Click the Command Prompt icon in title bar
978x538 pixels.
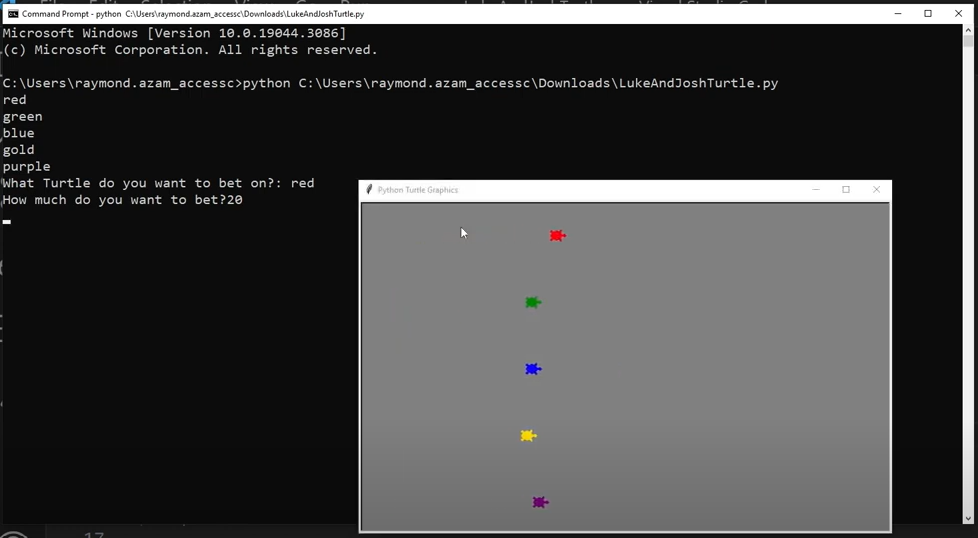13,14
